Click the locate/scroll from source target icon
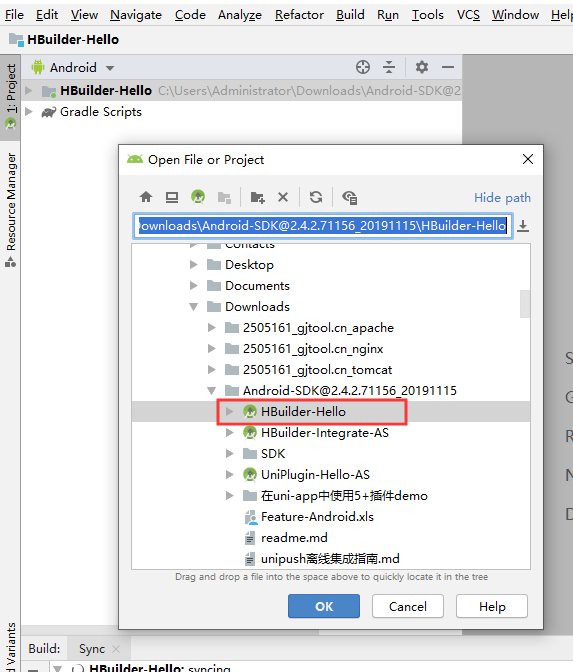This screenshot has width=573, height=672. coord(363,67)
